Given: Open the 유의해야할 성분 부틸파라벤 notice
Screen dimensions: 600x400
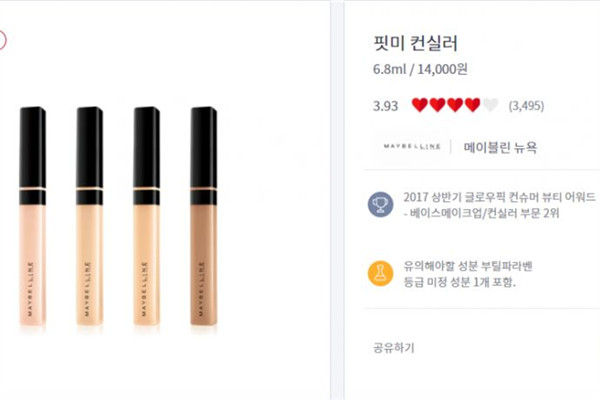Looking at the screenshot, I should click(468, 274).
